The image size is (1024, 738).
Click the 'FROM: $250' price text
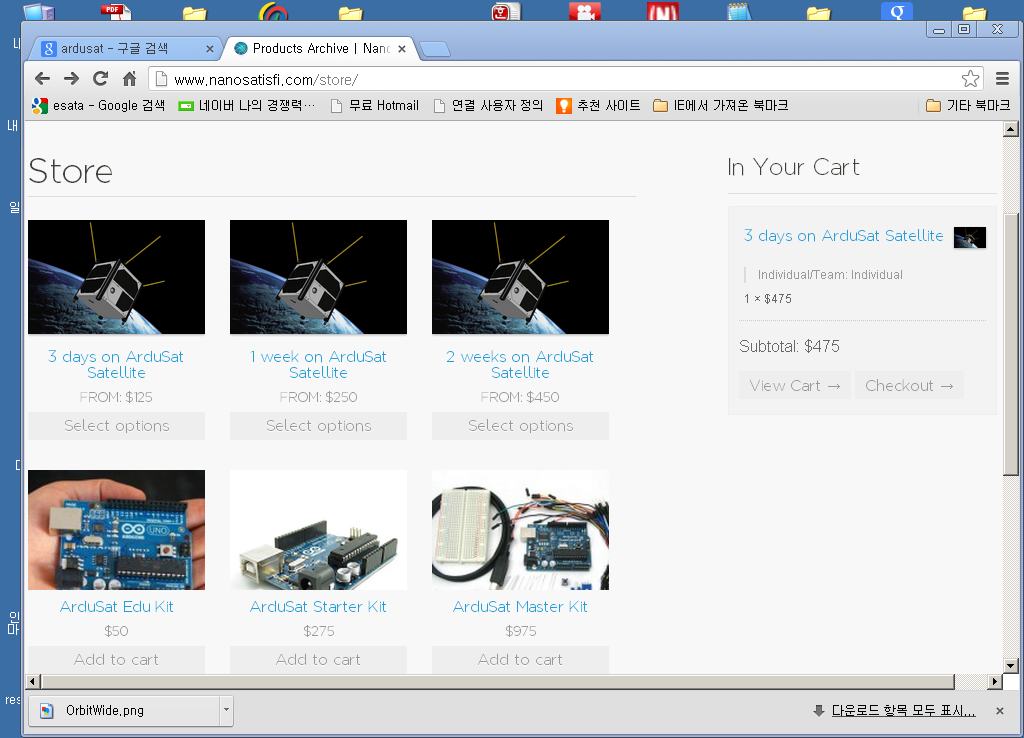318,397
